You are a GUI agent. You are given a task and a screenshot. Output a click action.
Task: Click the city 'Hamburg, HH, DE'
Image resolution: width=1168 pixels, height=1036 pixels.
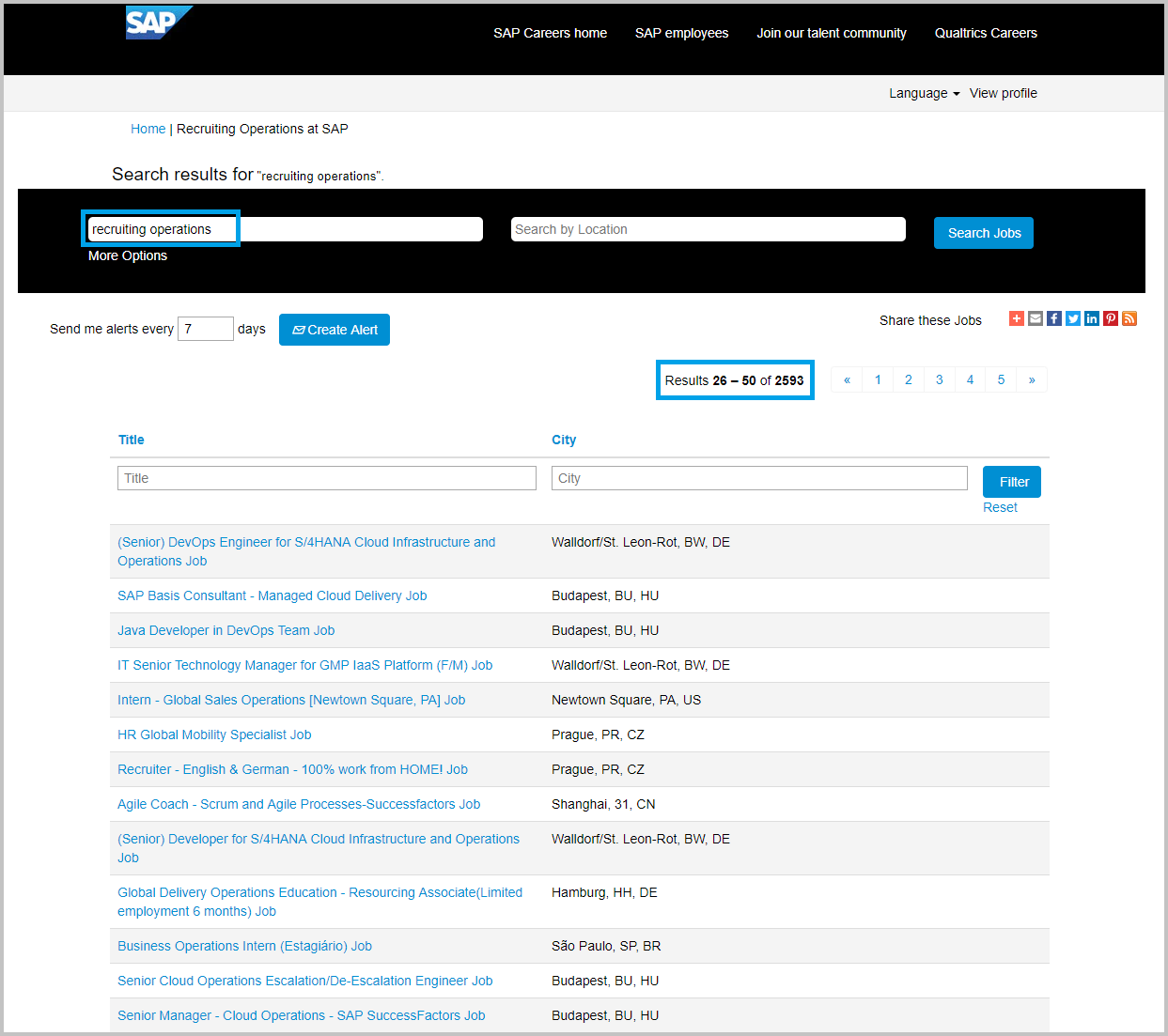(604, 892)
